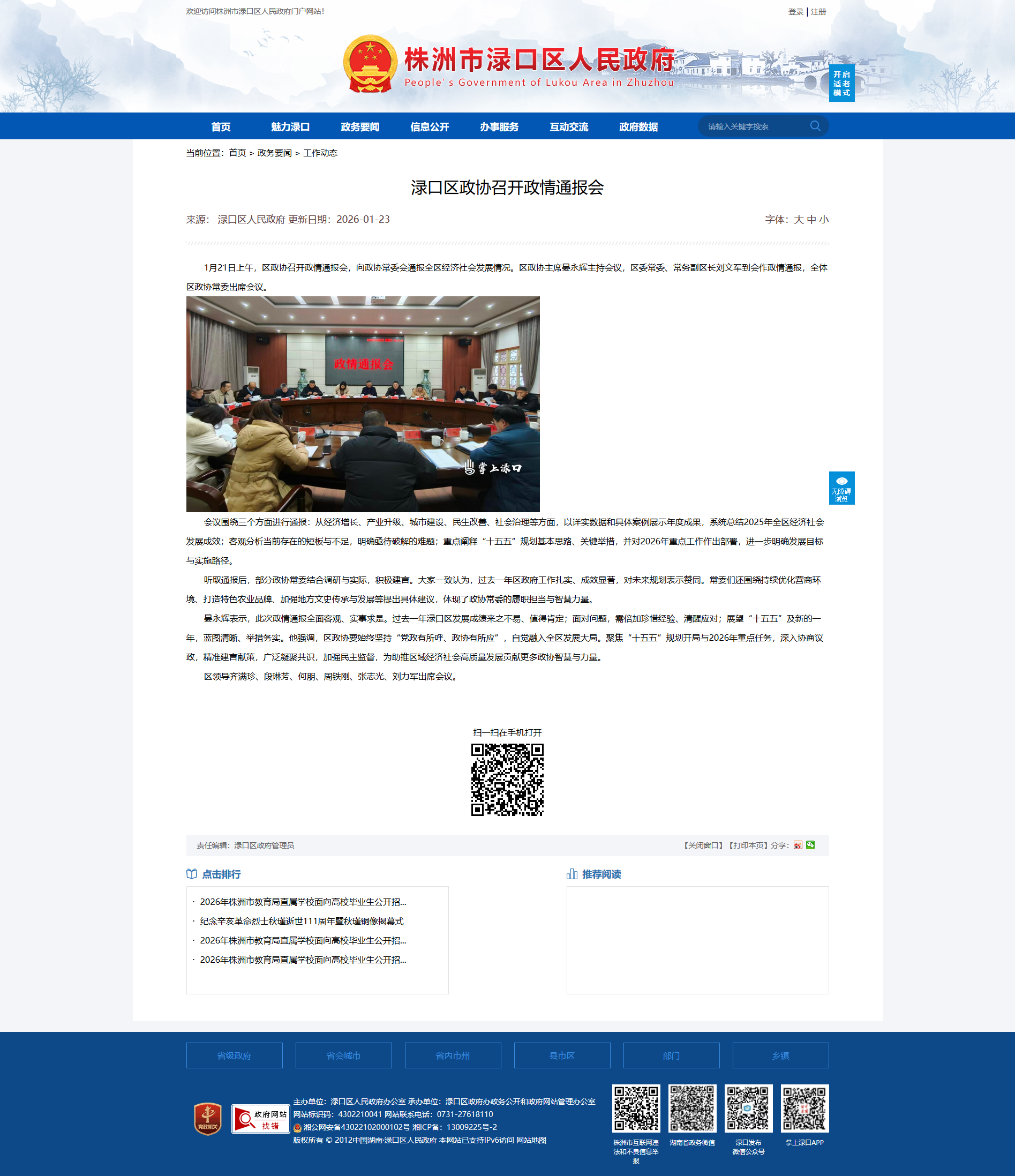Screen dimensions: 1015x1176
Task: Click the 无障碍浏览 accessibility eye icon
Action: tap(841, 488)
